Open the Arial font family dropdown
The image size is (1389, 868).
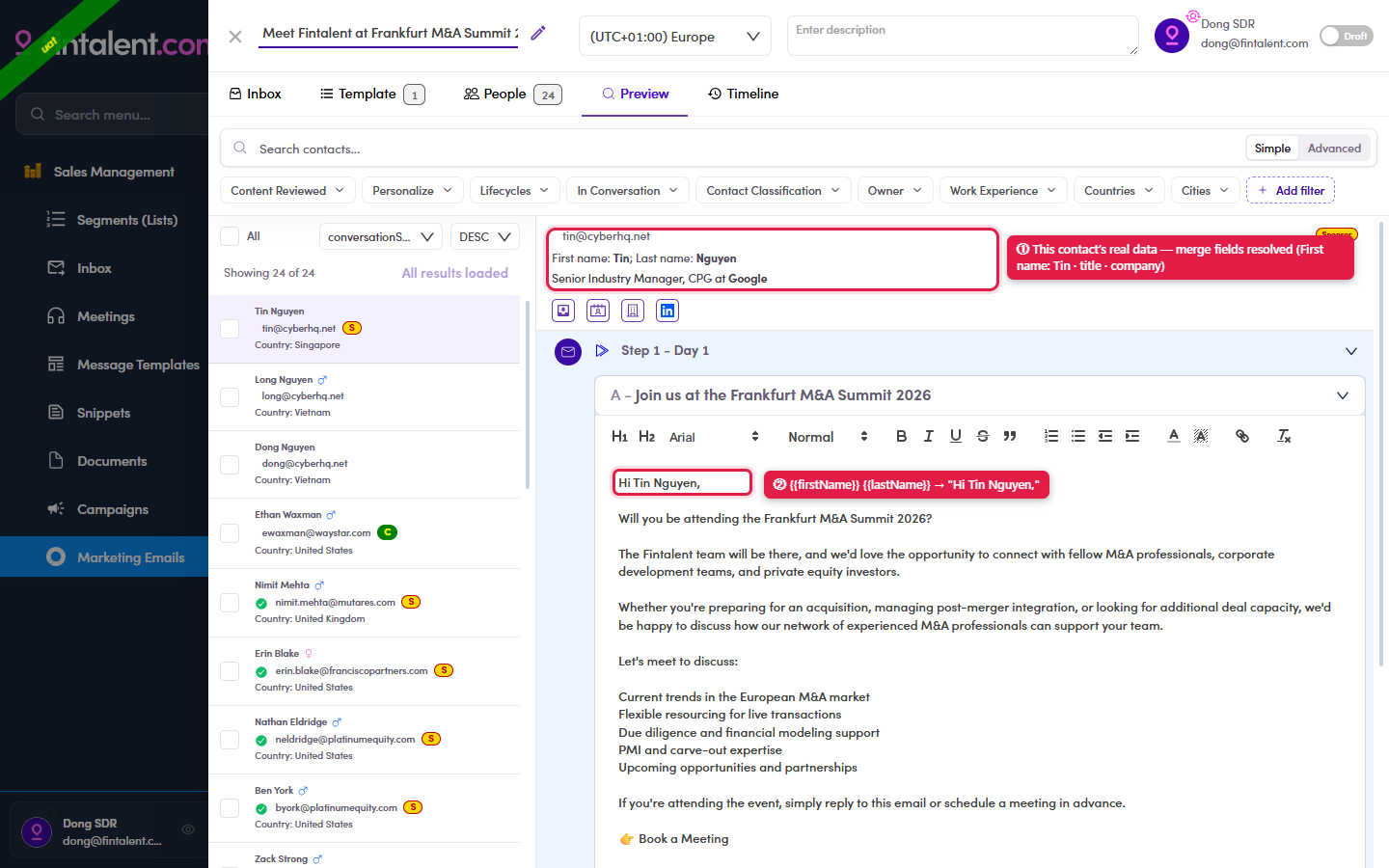[714, 437]
